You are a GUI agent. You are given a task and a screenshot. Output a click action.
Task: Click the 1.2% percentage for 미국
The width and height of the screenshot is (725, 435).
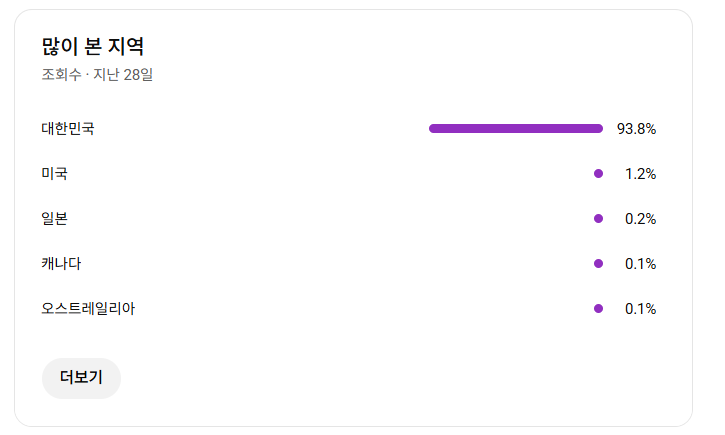[x=640, y=174]
